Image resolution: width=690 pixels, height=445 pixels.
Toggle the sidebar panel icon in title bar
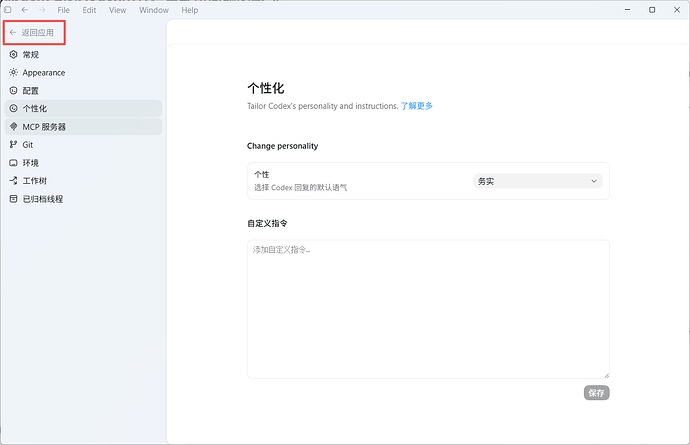coord(8,10)
